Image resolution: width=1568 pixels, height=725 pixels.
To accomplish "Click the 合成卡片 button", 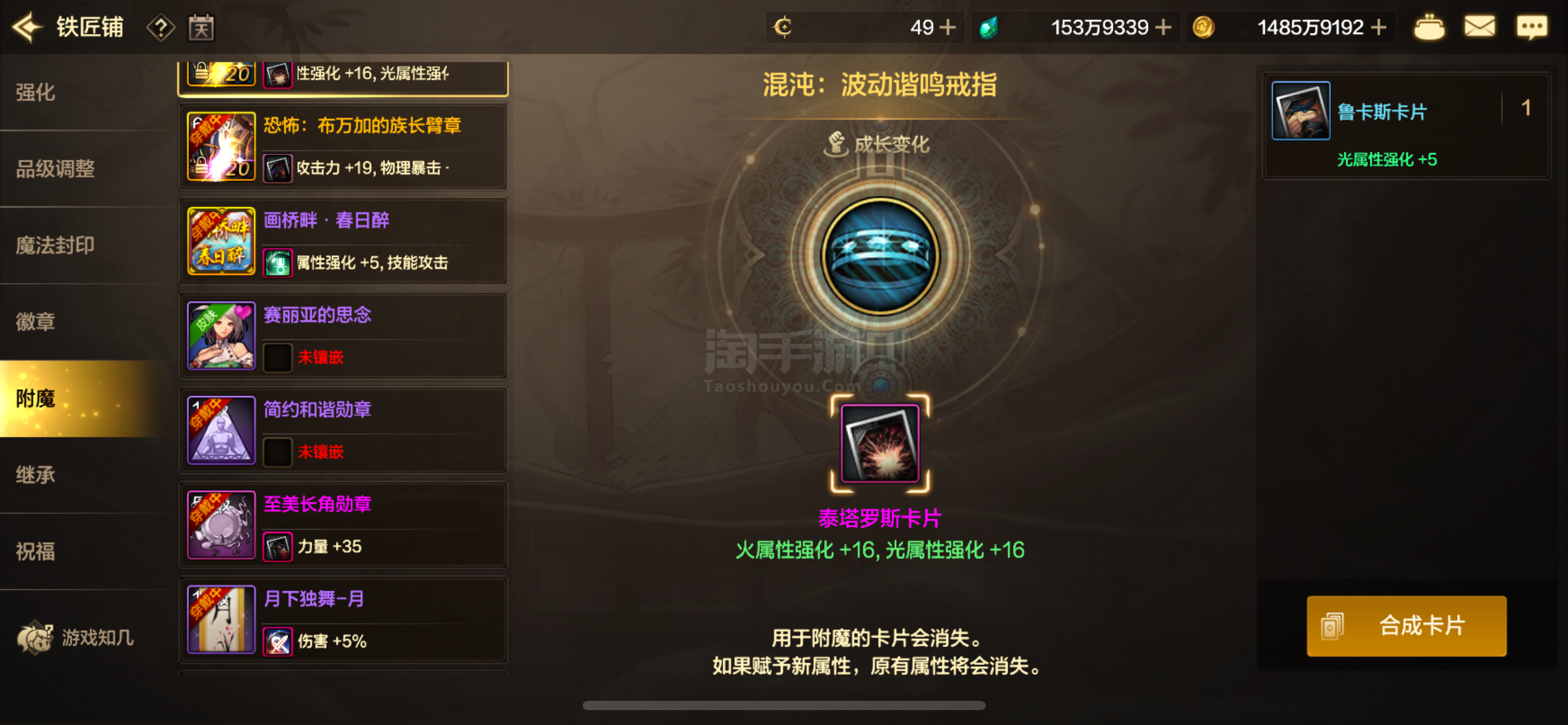I will click(x=1406, y=626).
